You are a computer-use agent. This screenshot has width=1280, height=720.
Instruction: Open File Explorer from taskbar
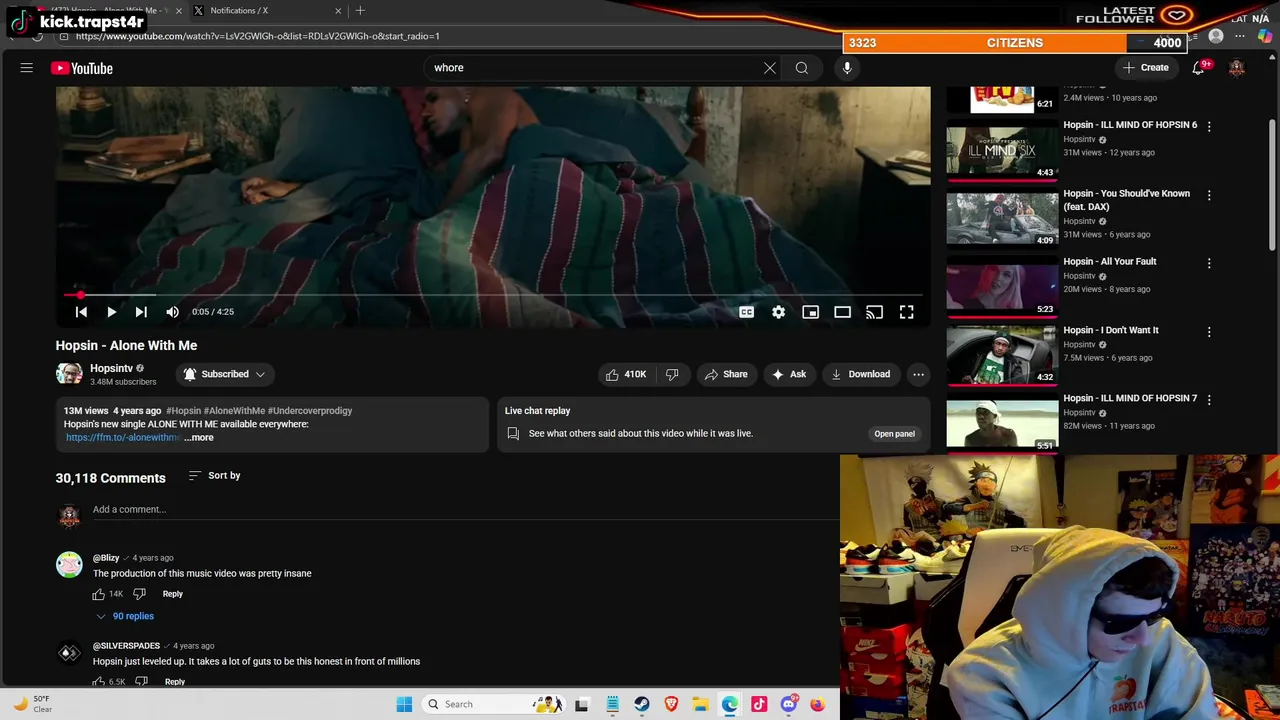coord(700,704)
